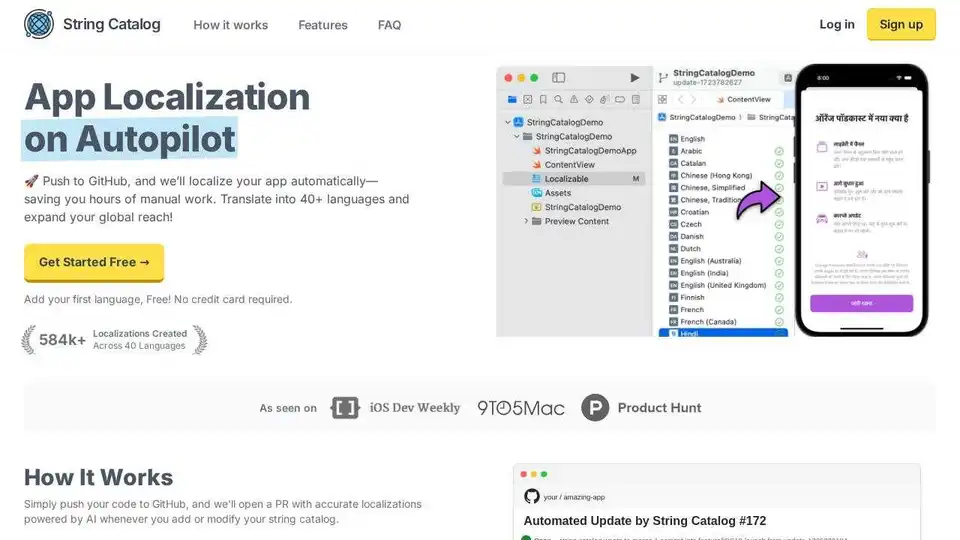Open the FAQ nav link
Viewport: 960px width, 540px height.
click(389, 25)
